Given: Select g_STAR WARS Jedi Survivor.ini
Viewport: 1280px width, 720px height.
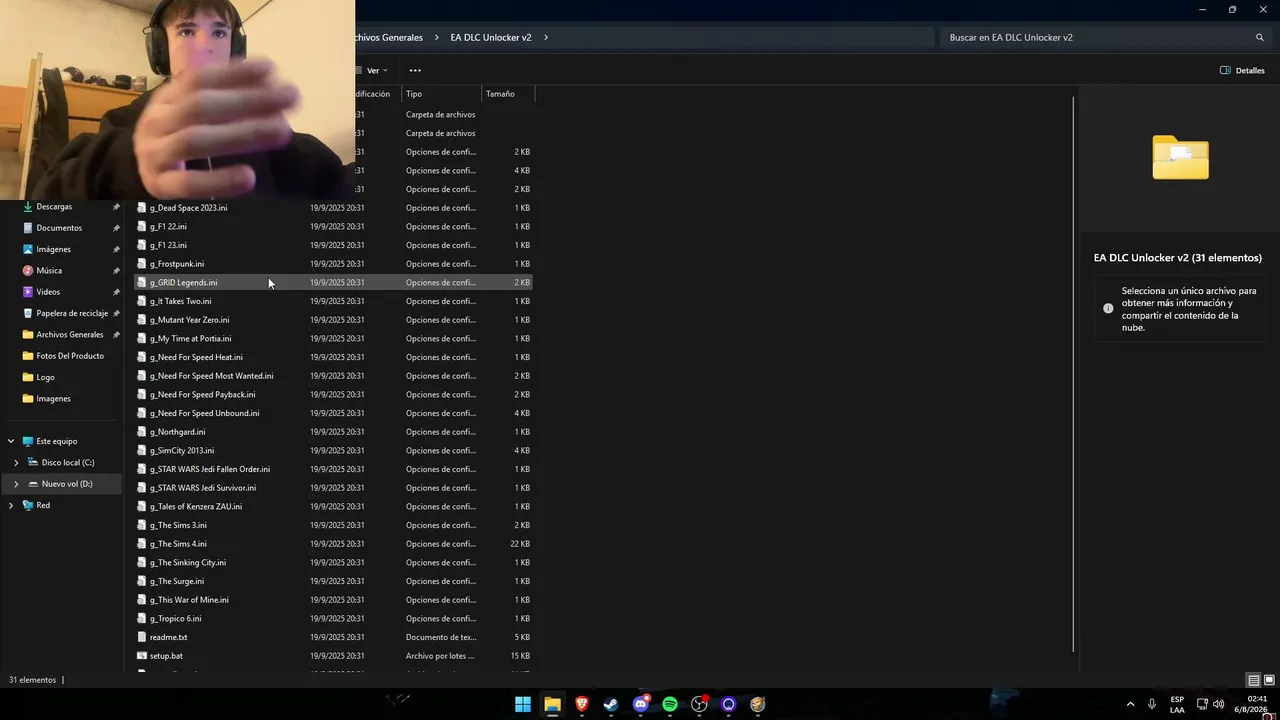Looking at the screenshot, I should 333,488.
